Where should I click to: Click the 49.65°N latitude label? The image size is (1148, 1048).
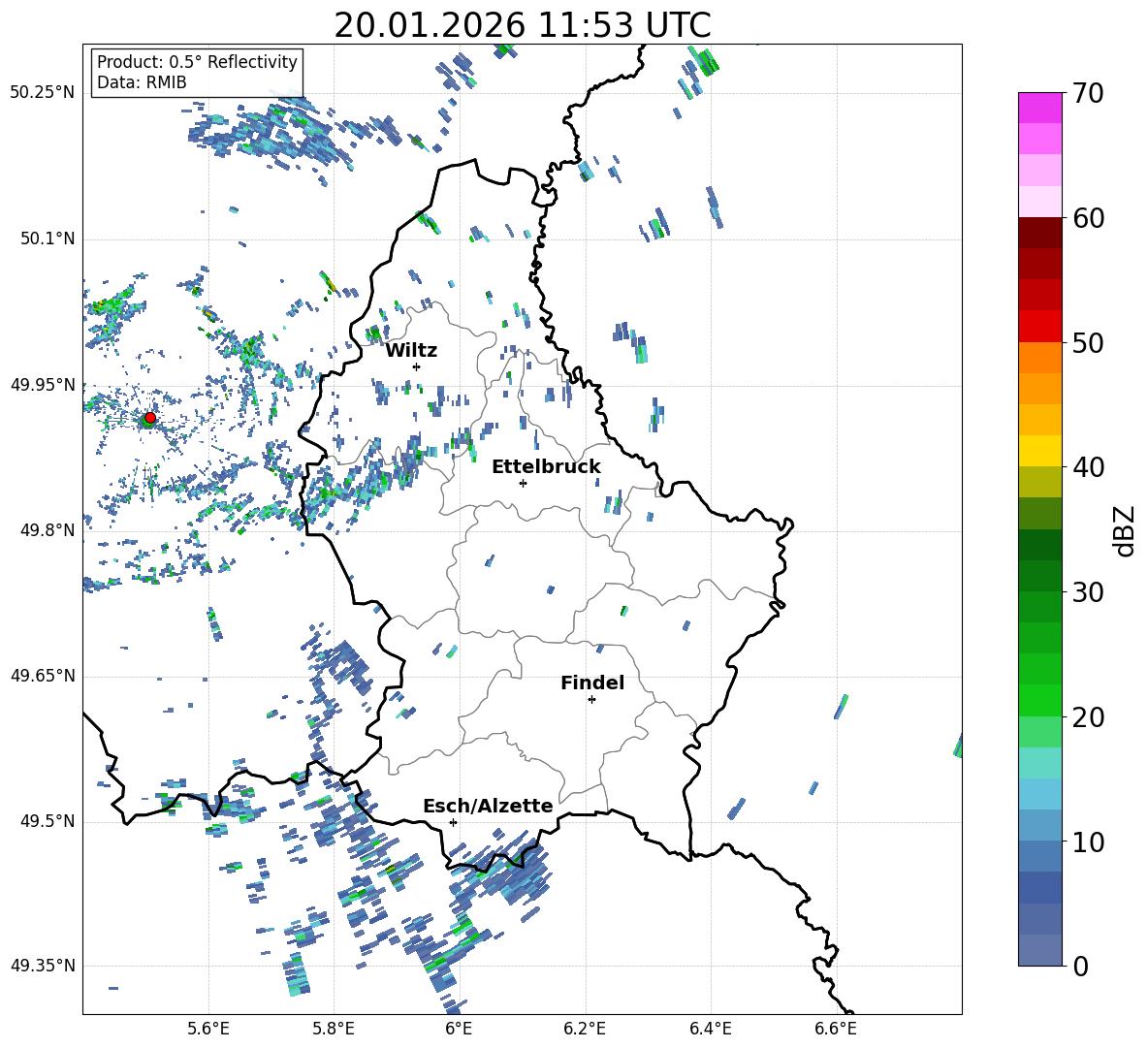tap(43, 675)
